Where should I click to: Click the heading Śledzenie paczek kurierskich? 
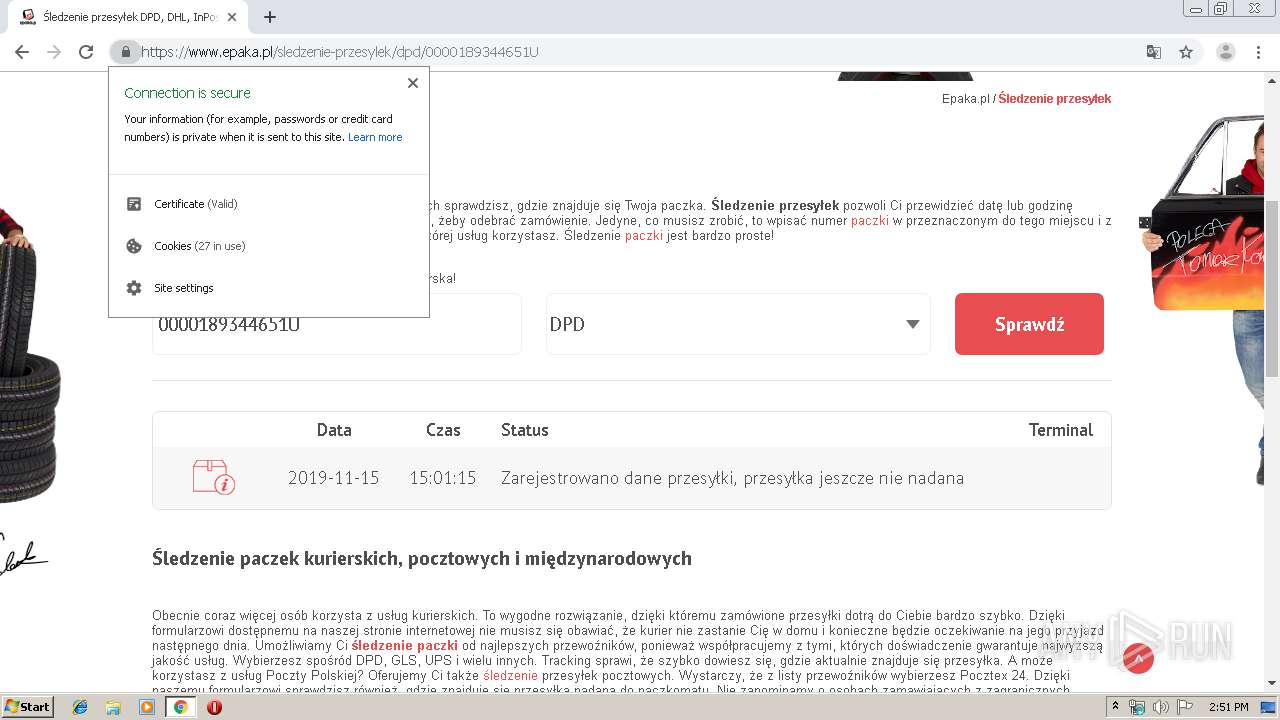tap(422, 558)
